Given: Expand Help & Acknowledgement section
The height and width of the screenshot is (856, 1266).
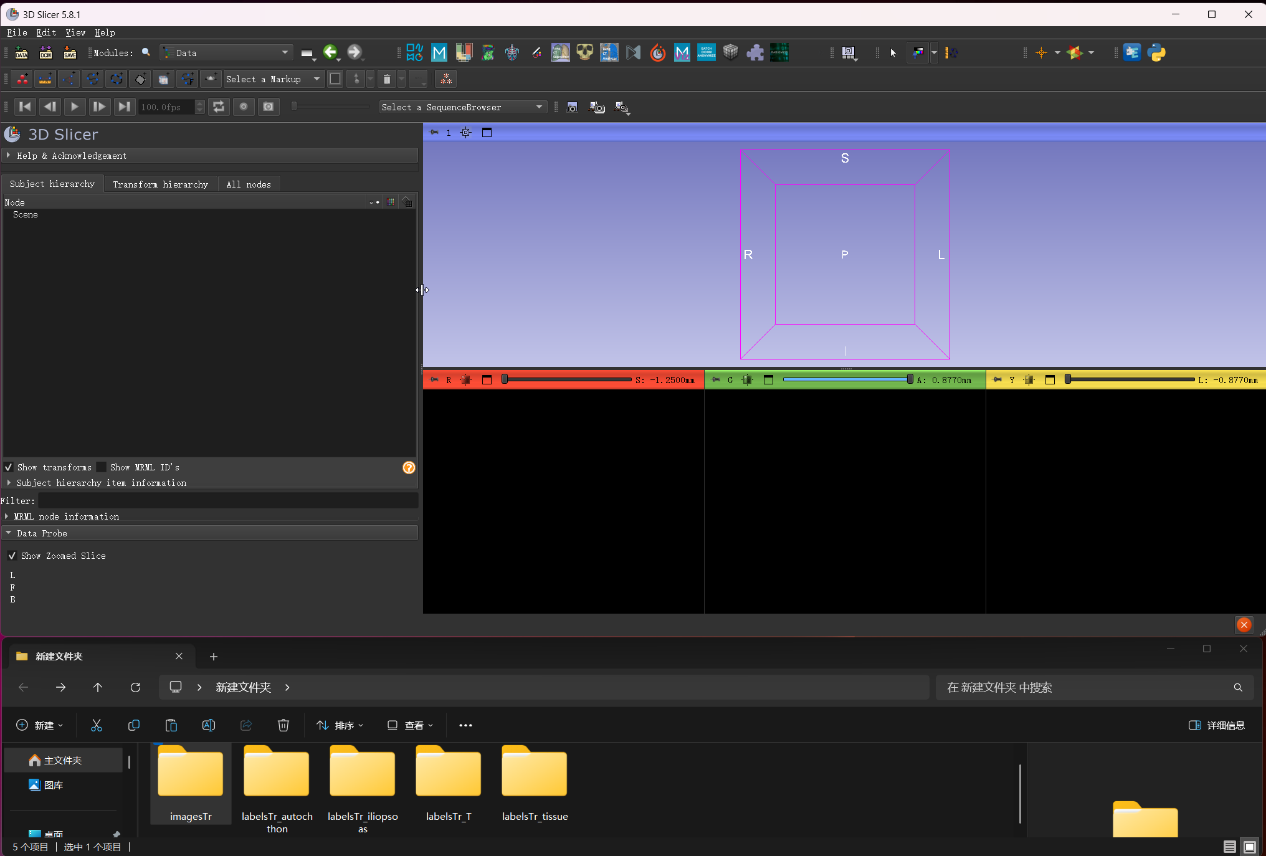Looking at the screenshot, I should click(x=210, y=156).
